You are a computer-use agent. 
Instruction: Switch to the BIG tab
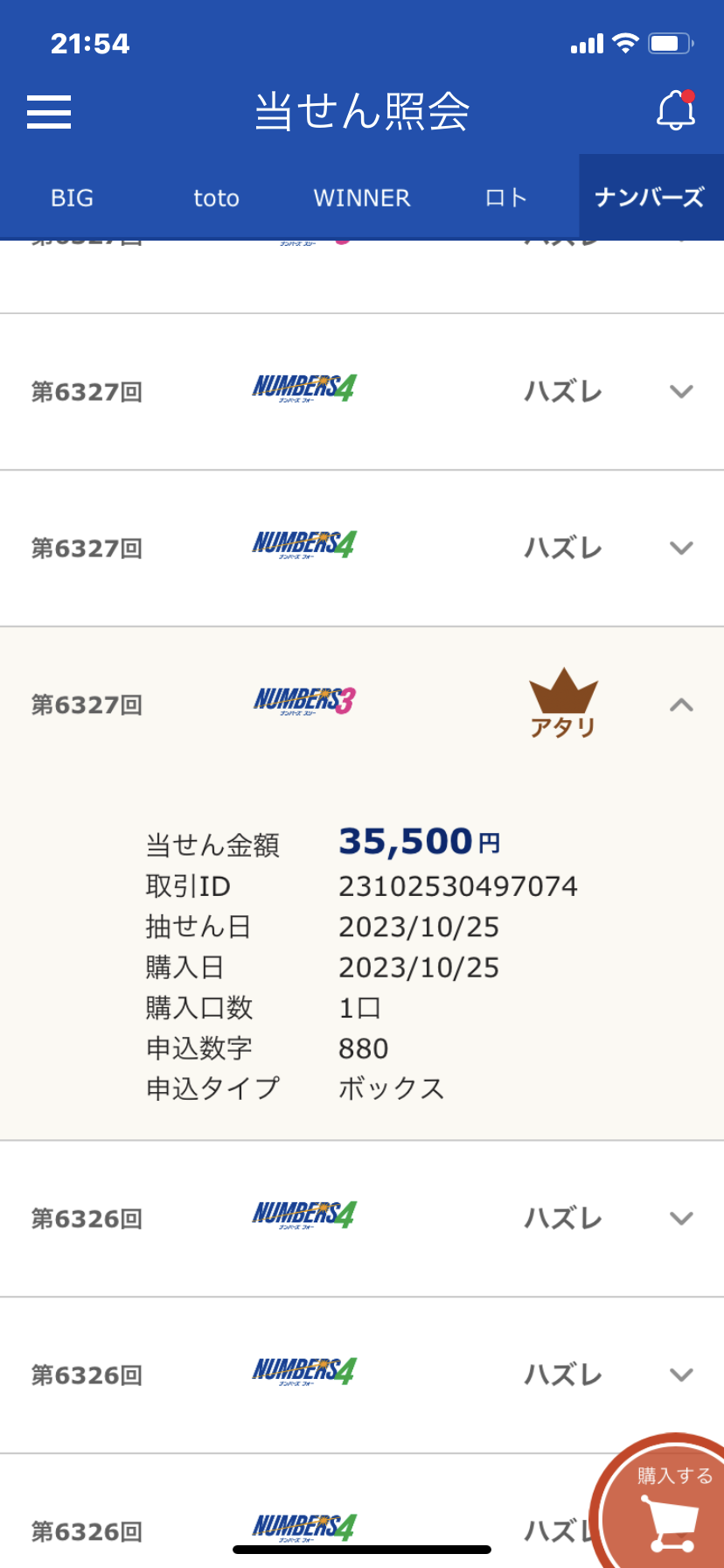click(72, 198)
